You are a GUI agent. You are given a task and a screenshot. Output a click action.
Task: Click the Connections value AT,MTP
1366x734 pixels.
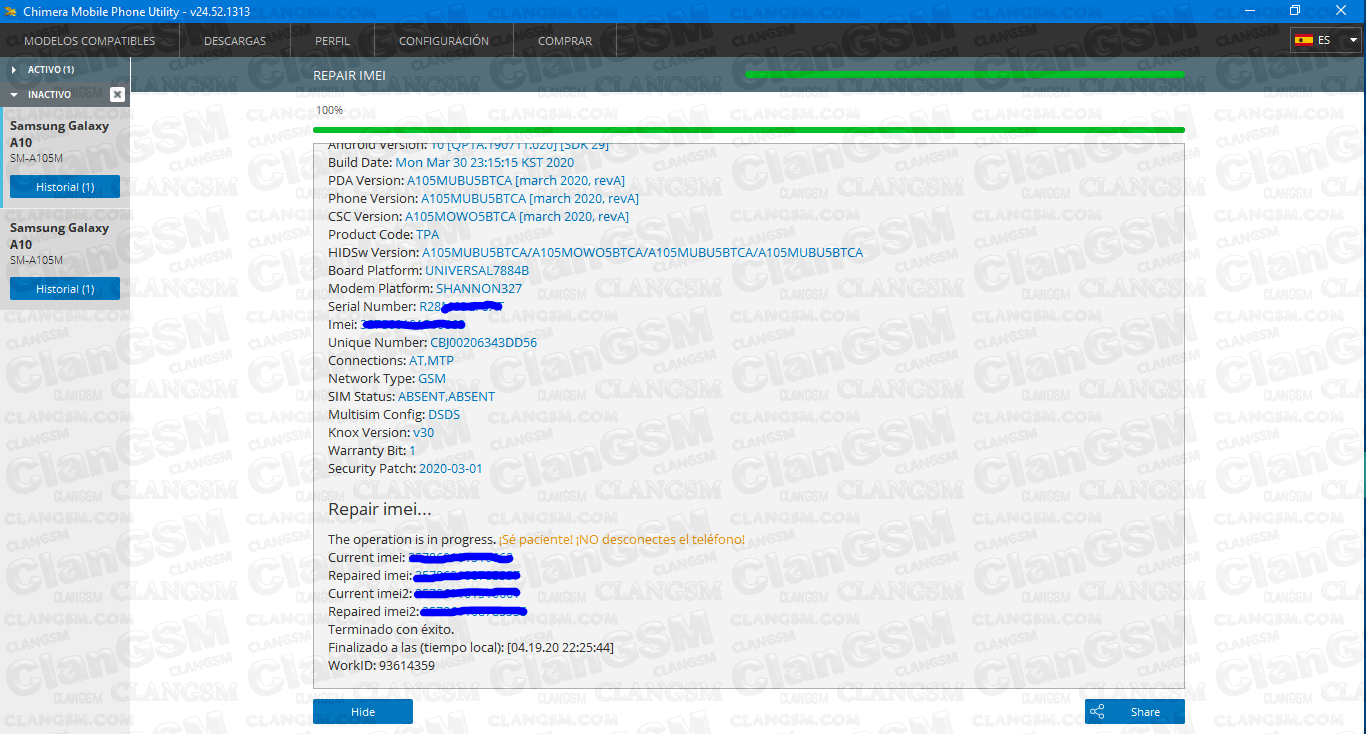[431, 360]
